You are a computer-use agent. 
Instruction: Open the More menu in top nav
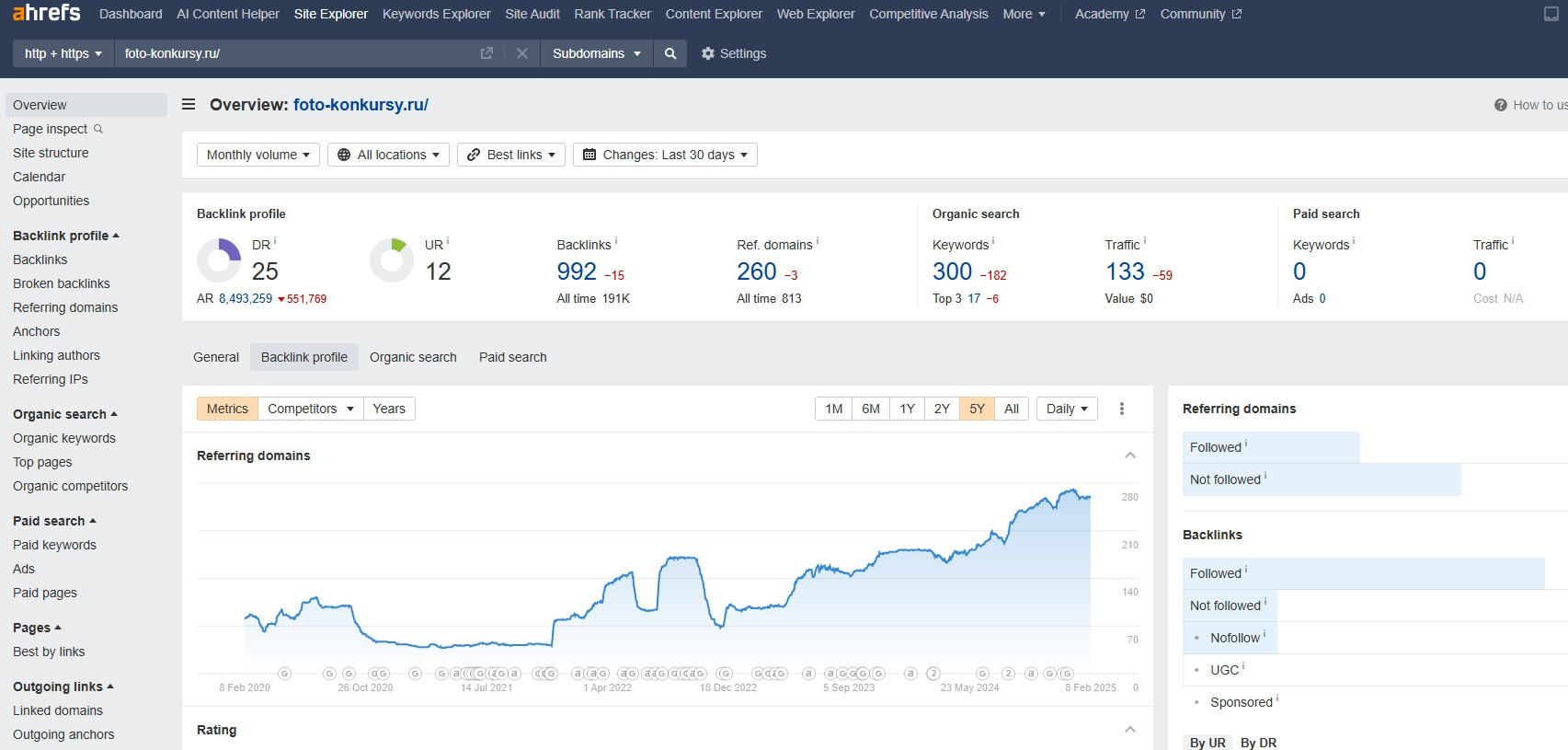click(x=1024, y=14)
